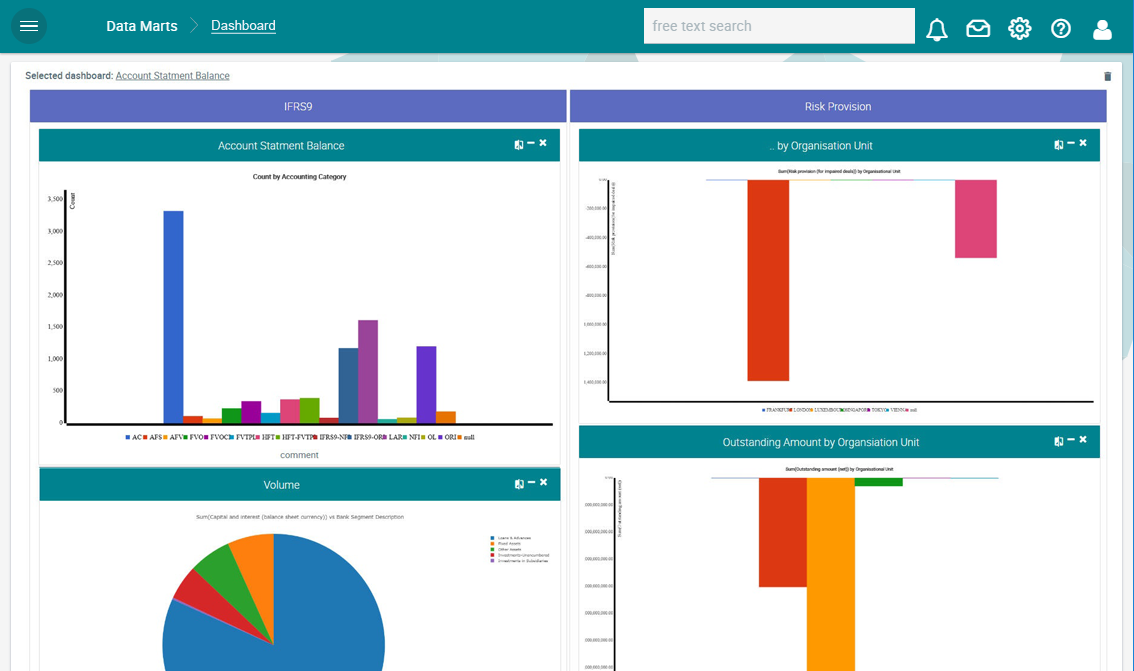Viewport: 1134px width, 671px height.
Task: Open notifications bell
Action: click(x=936, y=29)
